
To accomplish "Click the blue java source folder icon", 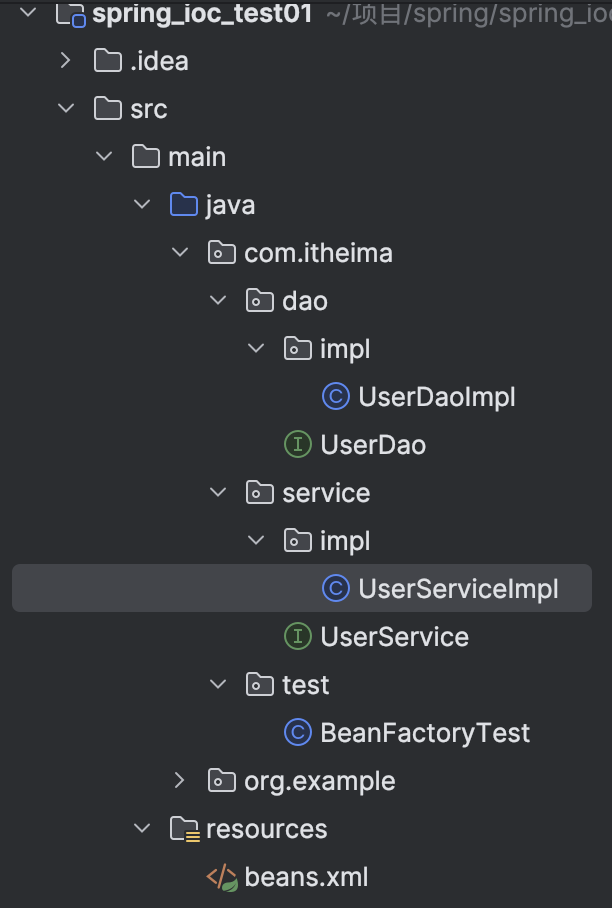I will click(x=184, y=204).
